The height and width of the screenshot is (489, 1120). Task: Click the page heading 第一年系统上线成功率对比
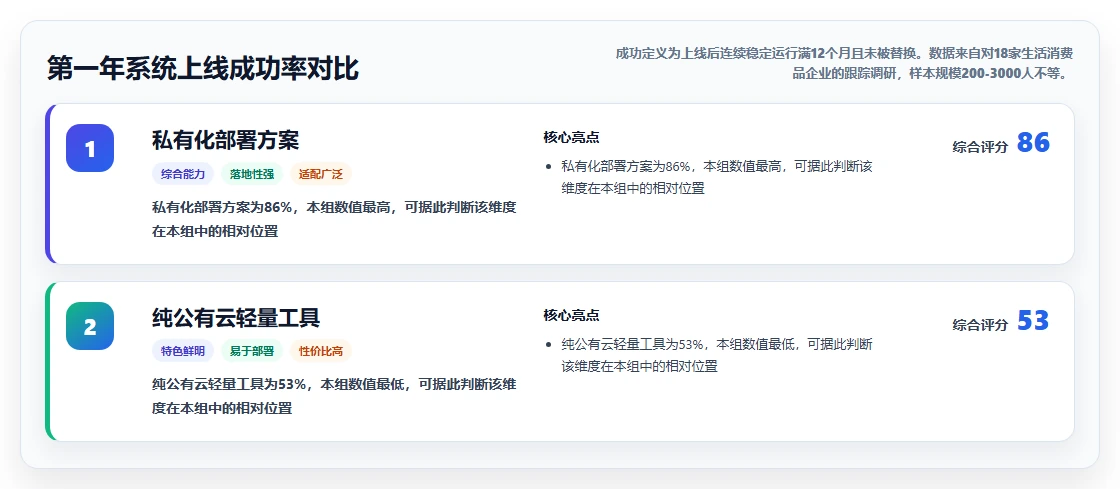[x=203, y=70]
